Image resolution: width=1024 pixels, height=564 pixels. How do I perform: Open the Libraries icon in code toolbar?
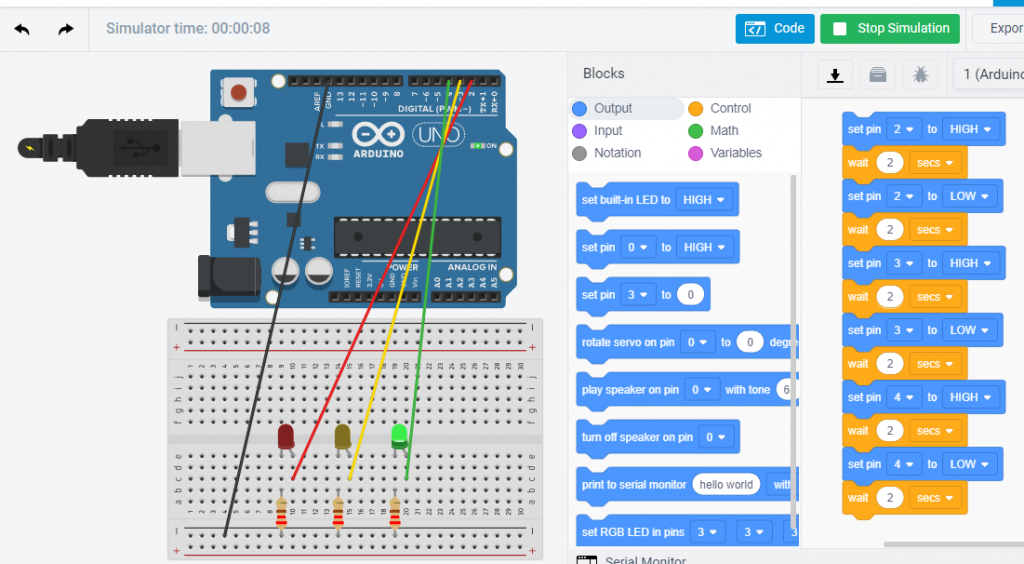[x=877, y=75]
